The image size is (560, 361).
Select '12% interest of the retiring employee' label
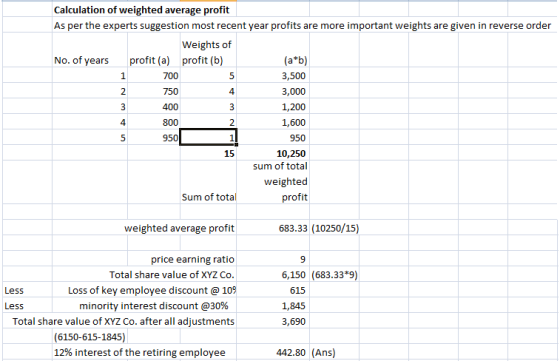(140, 352)
